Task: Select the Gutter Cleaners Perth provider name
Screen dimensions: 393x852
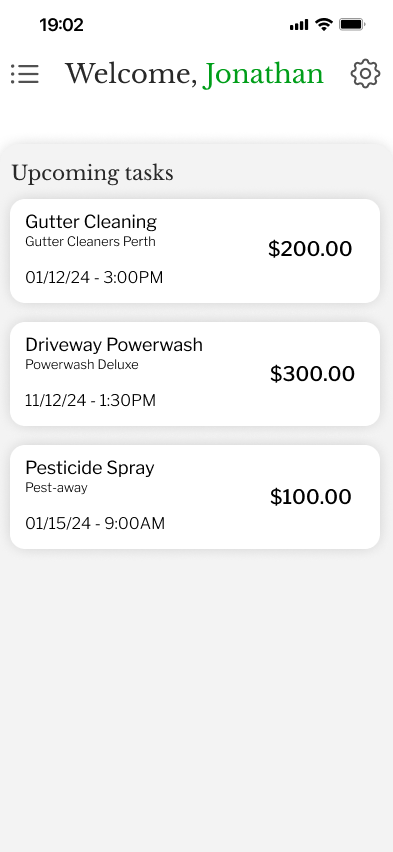Action: tap(90, 242)
